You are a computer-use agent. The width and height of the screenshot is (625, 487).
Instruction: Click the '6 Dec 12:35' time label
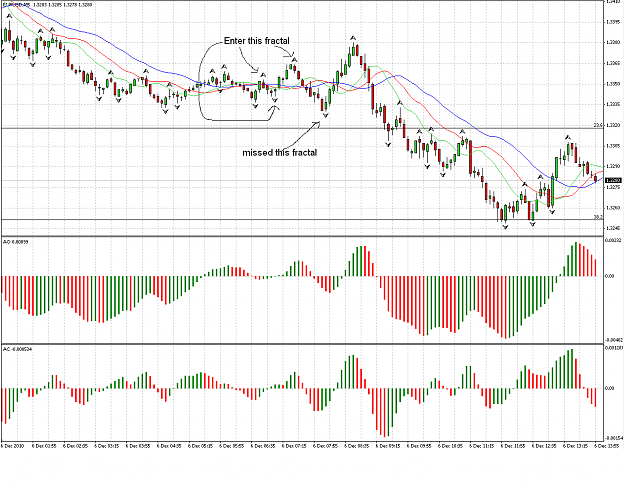pyautogui.click(x=544, y=446)
